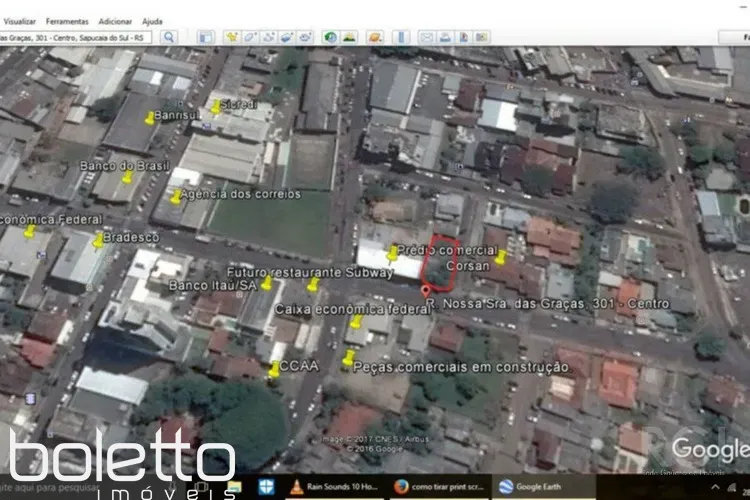The height and width of the screenshot is (500, 750).
Task: Click the record a tour icon
Action: [305, 37]
